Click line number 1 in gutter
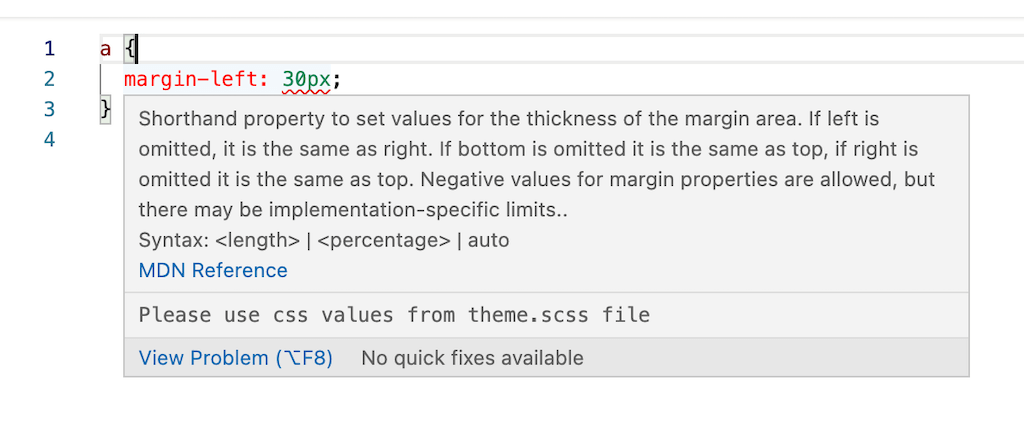The image size is (1024, 423). point(50,49)
